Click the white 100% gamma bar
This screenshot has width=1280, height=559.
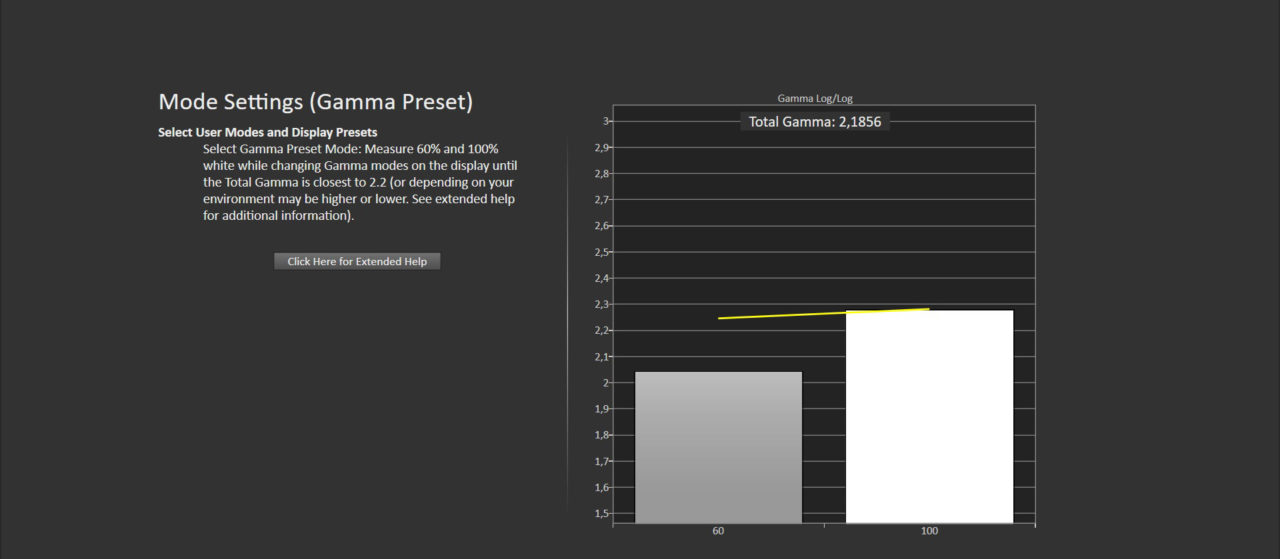click(x=929, y=416)
